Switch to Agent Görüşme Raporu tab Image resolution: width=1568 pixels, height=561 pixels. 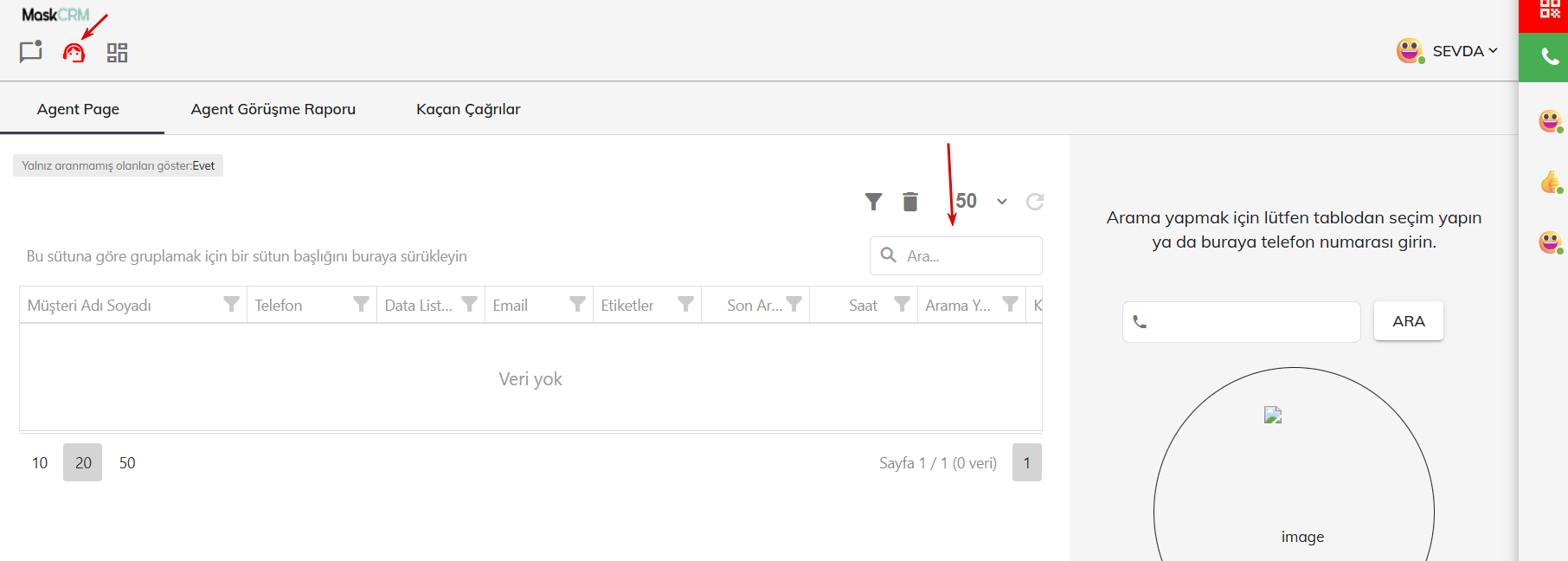[x=273, y=109]
